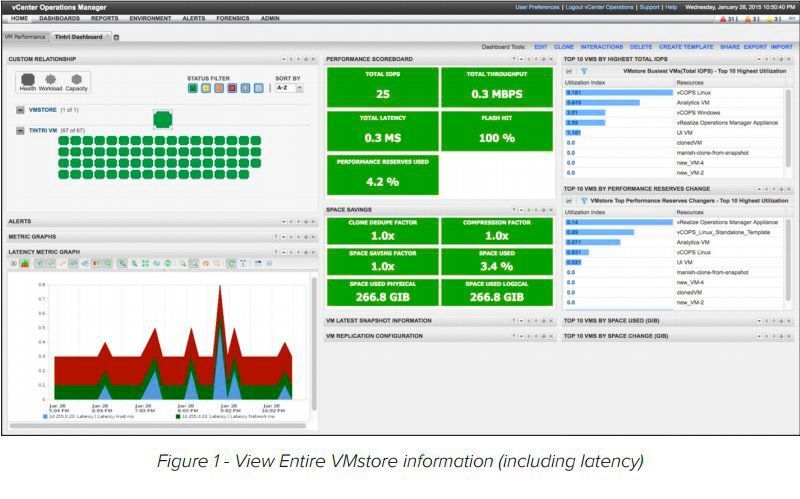The height and width of the screenshot is (499, 800).
Task: Click the red critical alerts icon in header
Action: pos(723,19)
